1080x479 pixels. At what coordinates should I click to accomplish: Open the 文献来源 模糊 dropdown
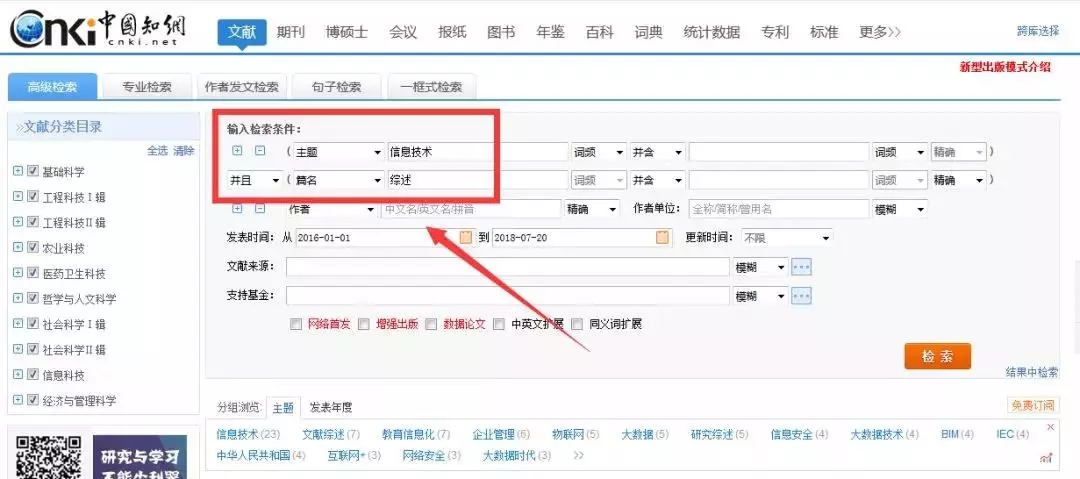point(760,267)
